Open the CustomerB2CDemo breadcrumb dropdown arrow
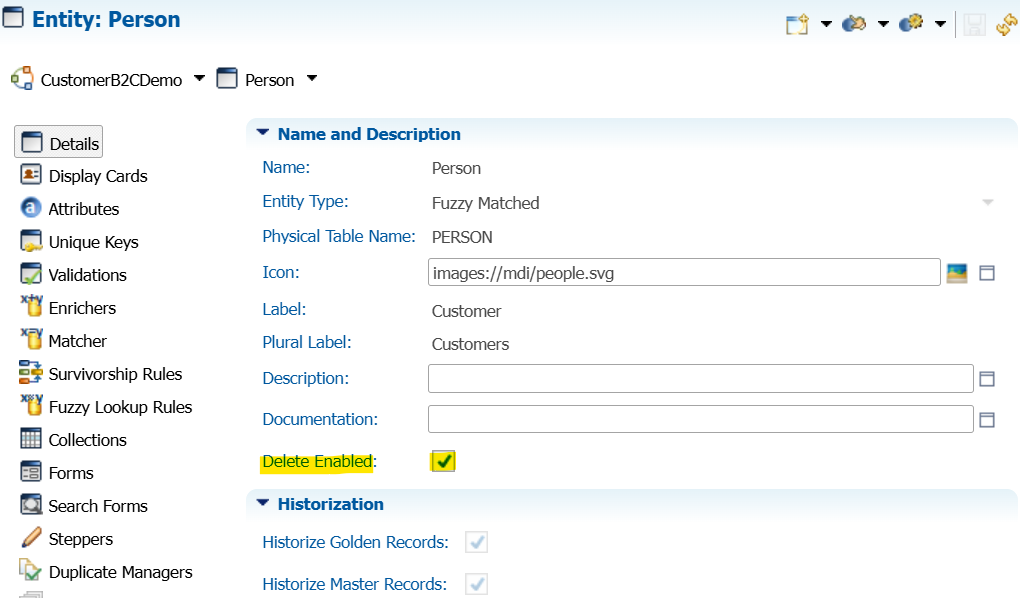 199,79
